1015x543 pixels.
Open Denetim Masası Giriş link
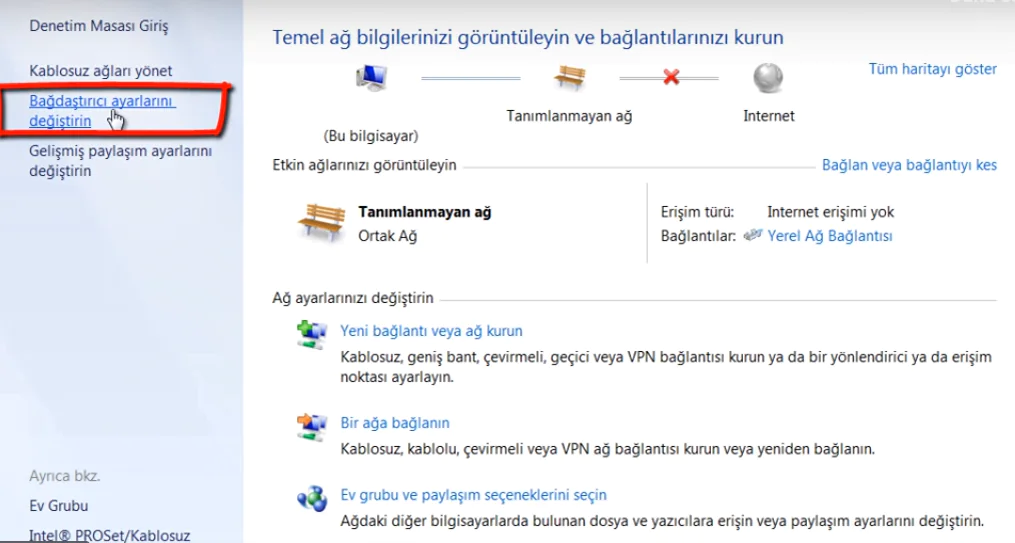(x=98, y=27)
